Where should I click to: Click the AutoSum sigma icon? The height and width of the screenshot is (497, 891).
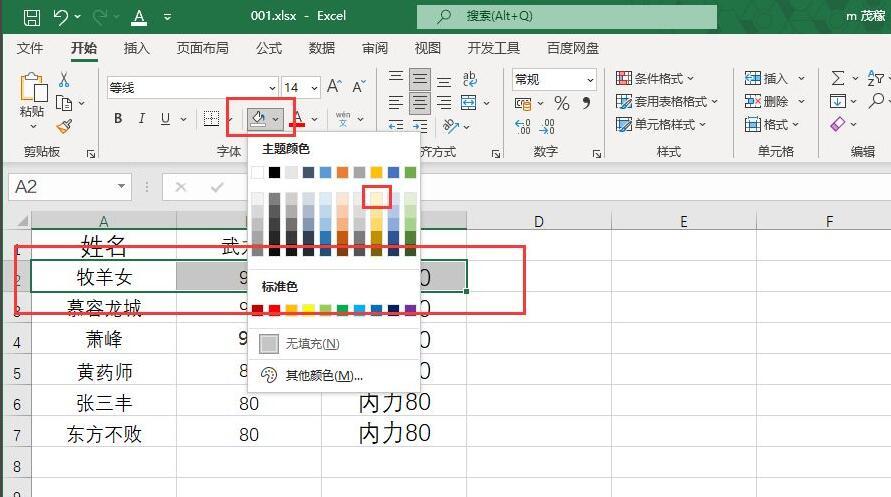[x=838, y=78]
